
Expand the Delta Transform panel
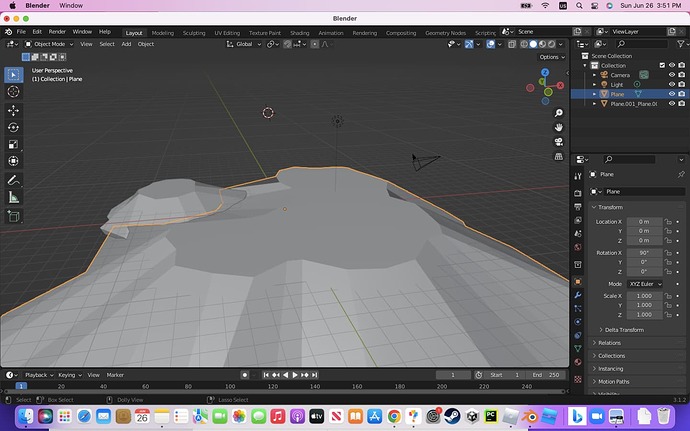tap(624, 330)
